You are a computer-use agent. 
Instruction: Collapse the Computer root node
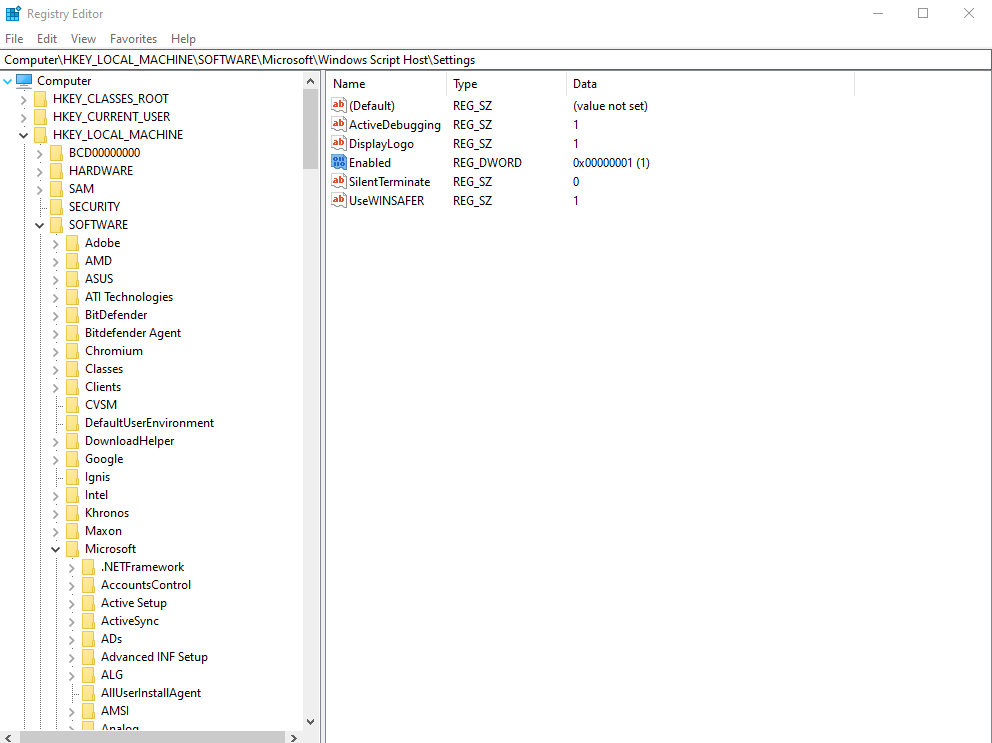[8, 81]
